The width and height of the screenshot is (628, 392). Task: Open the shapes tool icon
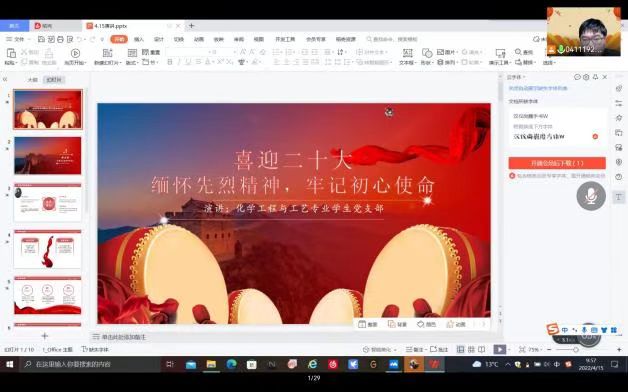click(x=427, y=53)
